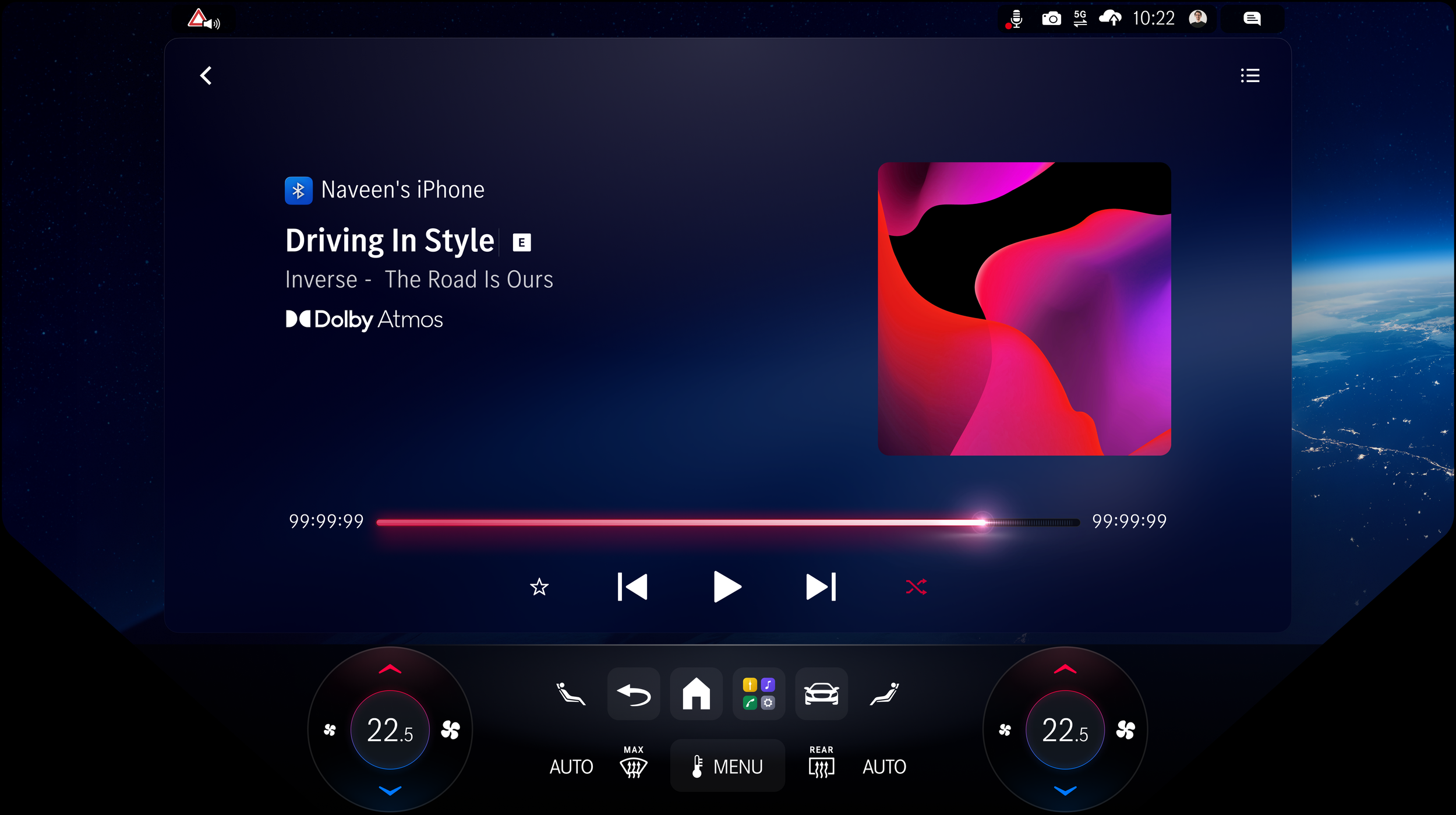The image size is (1456, 815).
Task: Open the track list menu icon
Action: (1250, 76)
